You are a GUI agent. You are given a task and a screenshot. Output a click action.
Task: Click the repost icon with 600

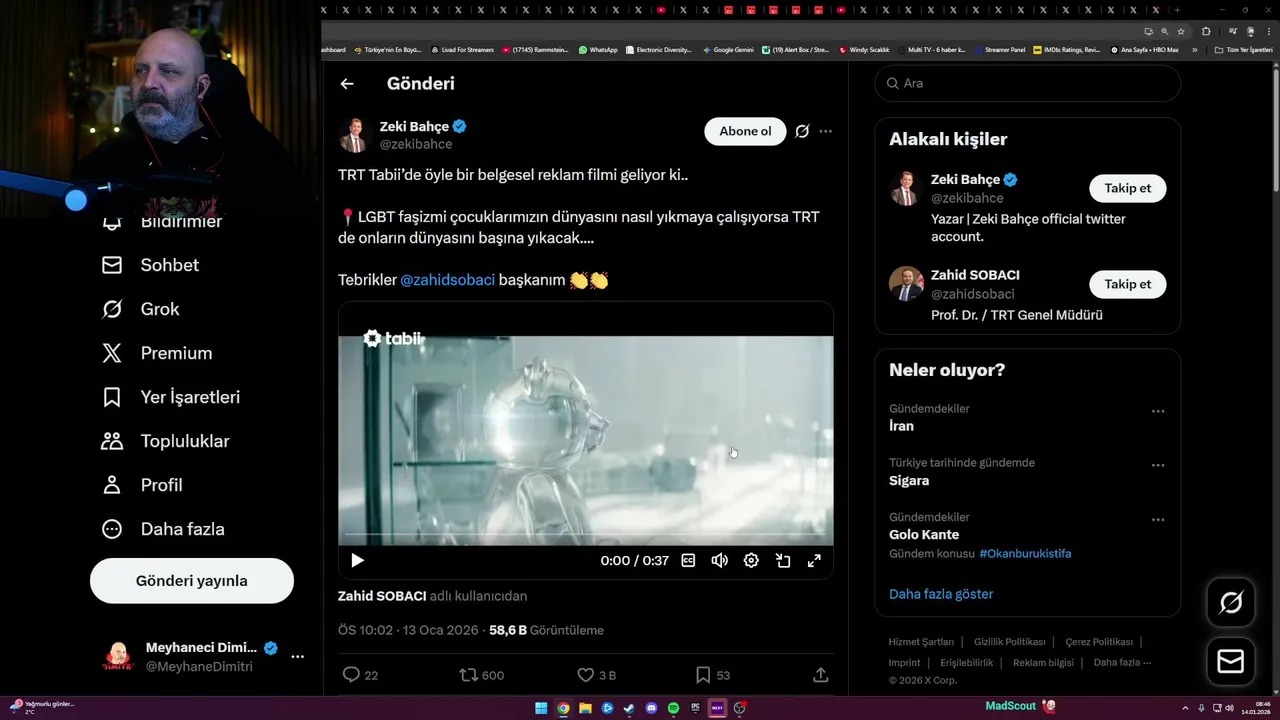(x=468, y=675)
